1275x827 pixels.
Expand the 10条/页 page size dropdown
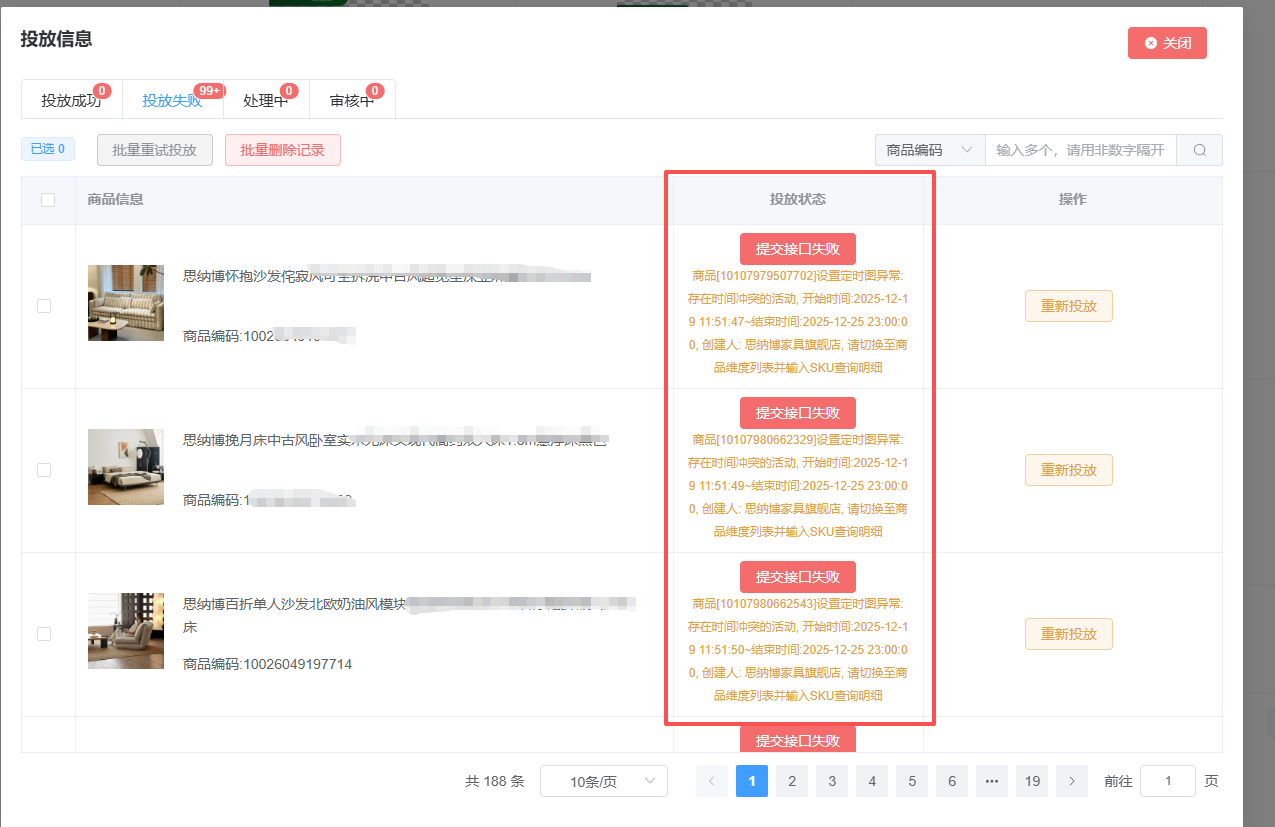point(603,781)
